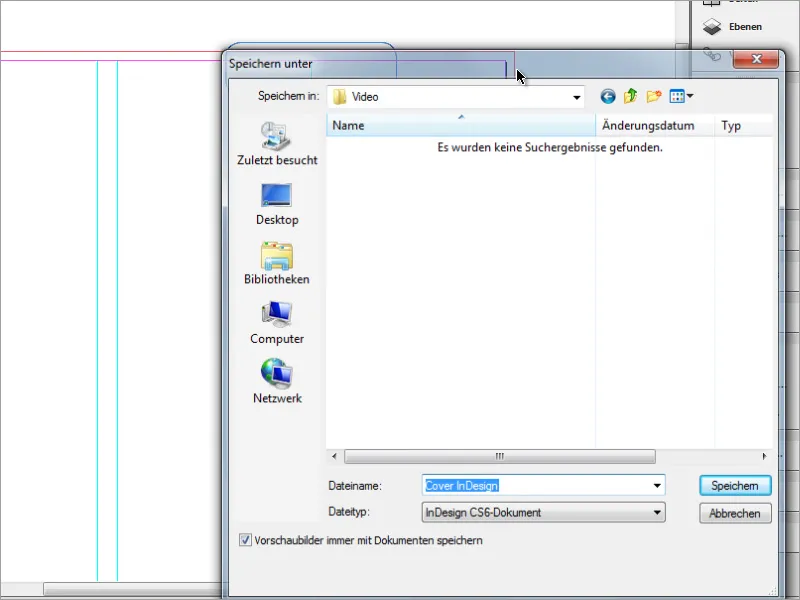Sort files by Typ column
The image size is (800, 600).
click(743, 126)
